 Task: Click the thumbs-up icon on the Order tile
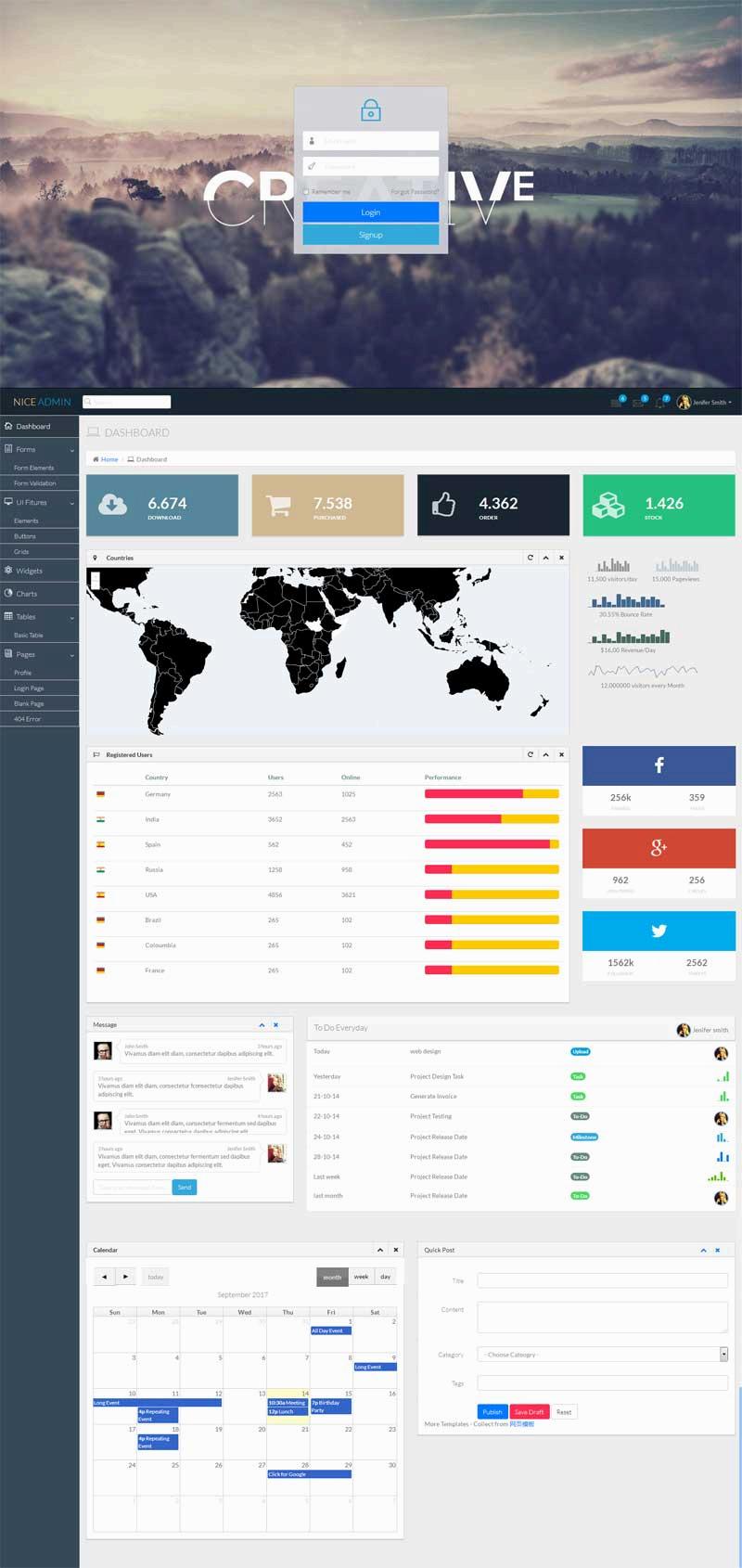(443, 504)
